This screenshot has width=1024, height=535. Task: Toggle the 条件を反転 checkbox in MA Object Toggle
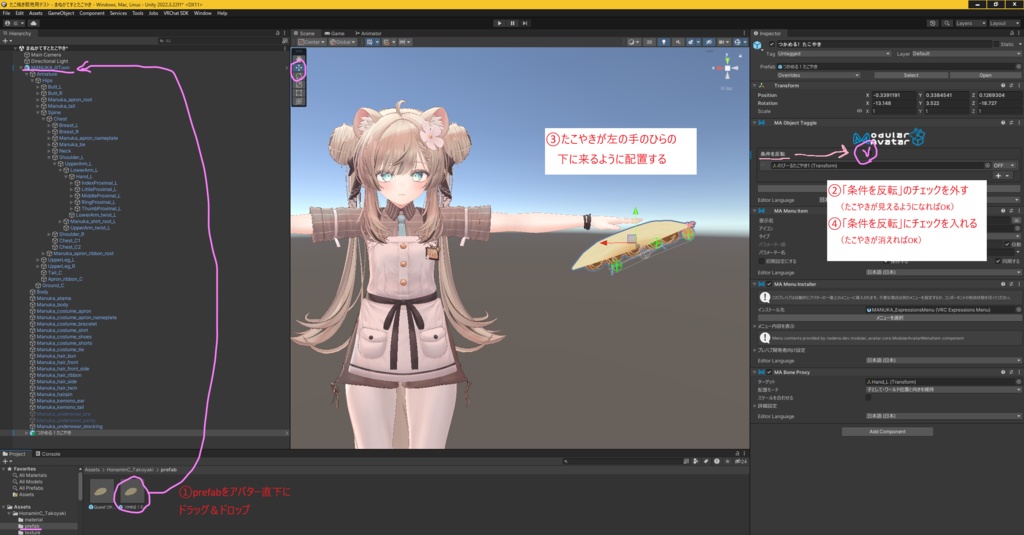click(866, 152)
